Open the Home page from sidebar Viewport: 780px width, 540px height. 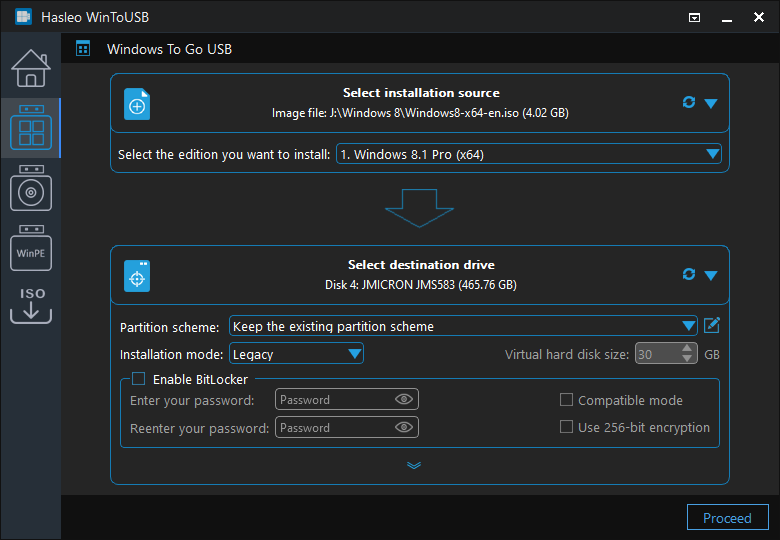click(x=31, y=68)
